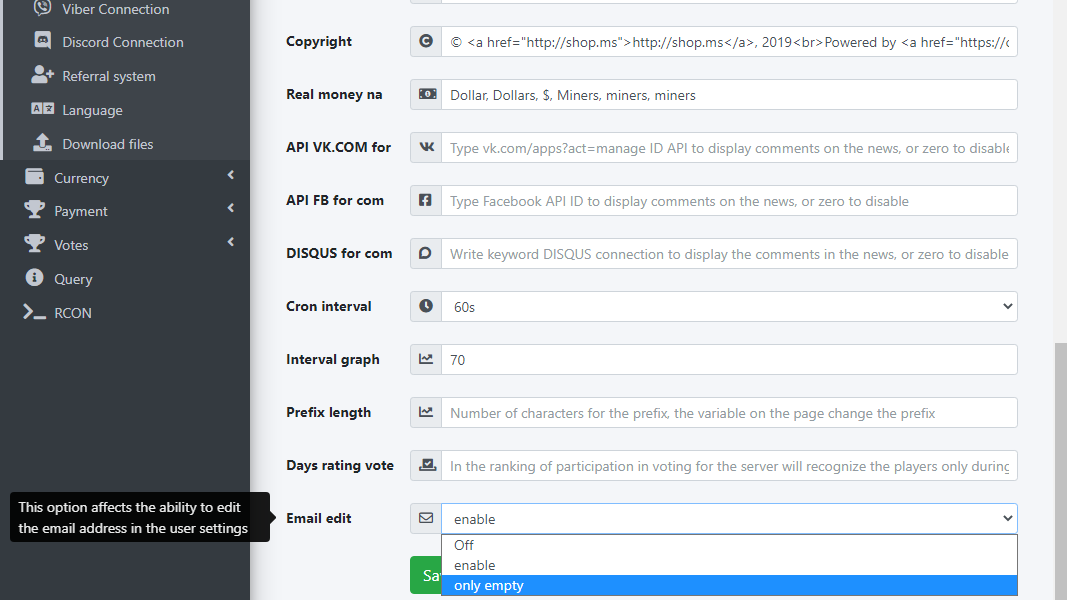1067x600 pixels.
Task: Go to Referral system page
Action: click(x=108, y=76)
